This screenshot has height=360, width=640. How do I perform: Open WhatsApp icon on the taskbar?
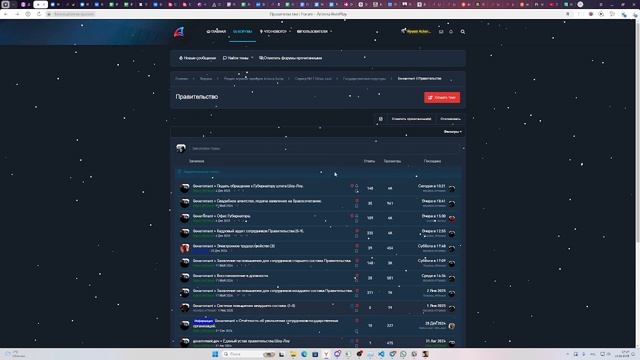tap(403, 354)
